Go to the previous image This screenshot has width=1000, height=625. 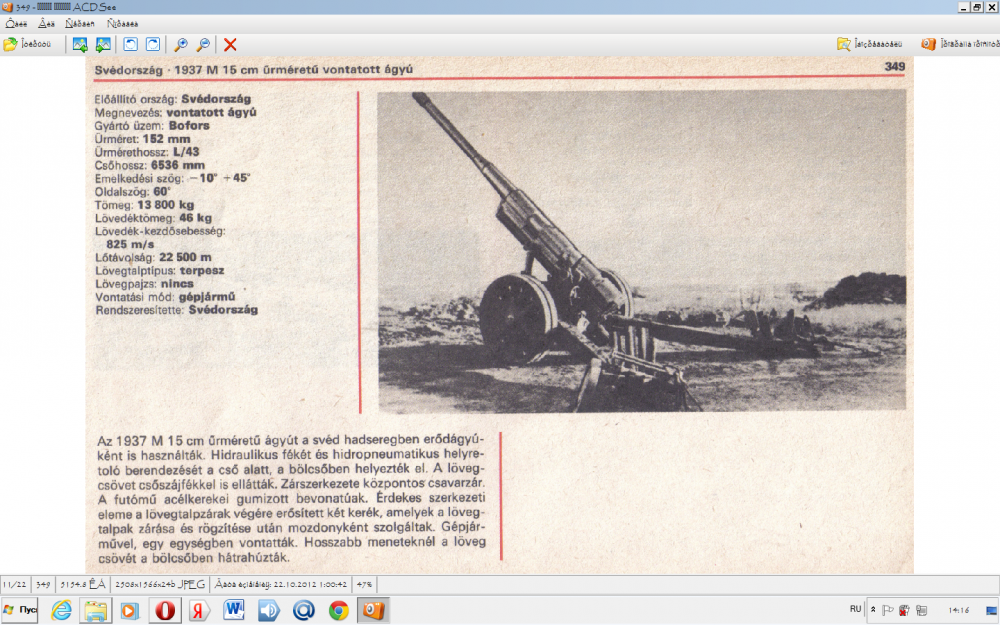(80, 44)
